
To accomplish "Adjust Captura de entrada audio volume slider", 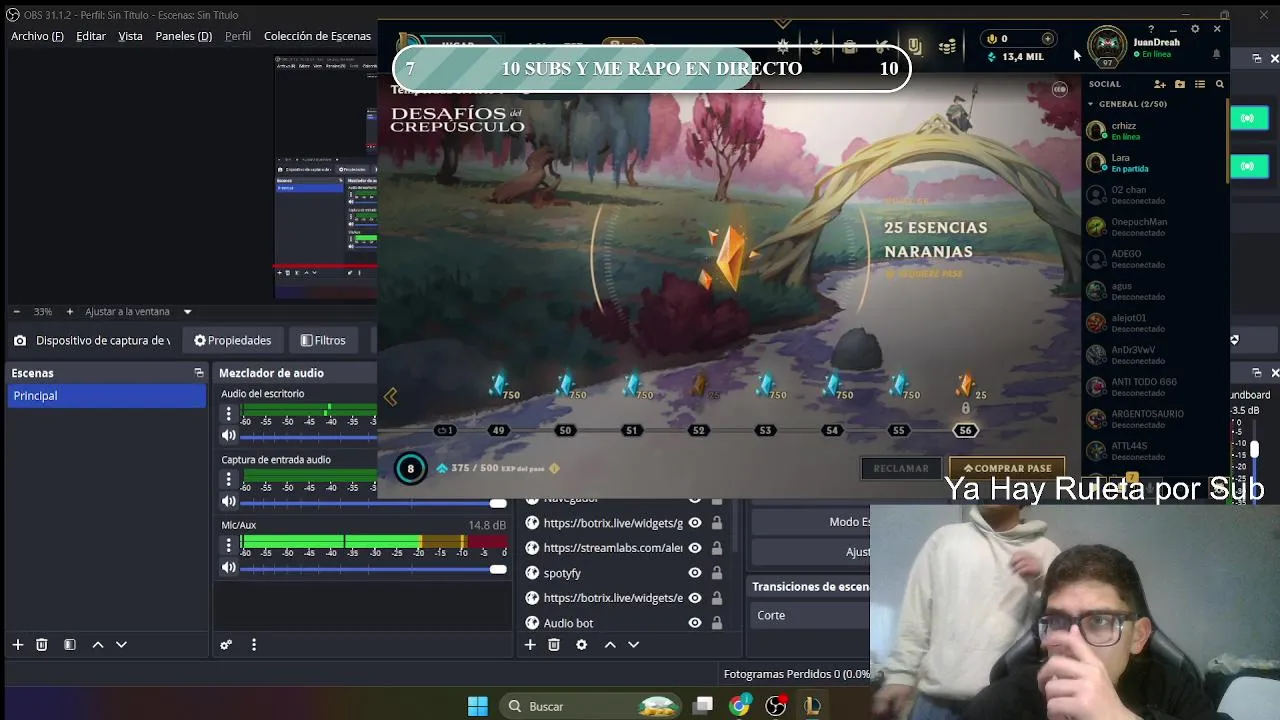I will pos(373,503).
